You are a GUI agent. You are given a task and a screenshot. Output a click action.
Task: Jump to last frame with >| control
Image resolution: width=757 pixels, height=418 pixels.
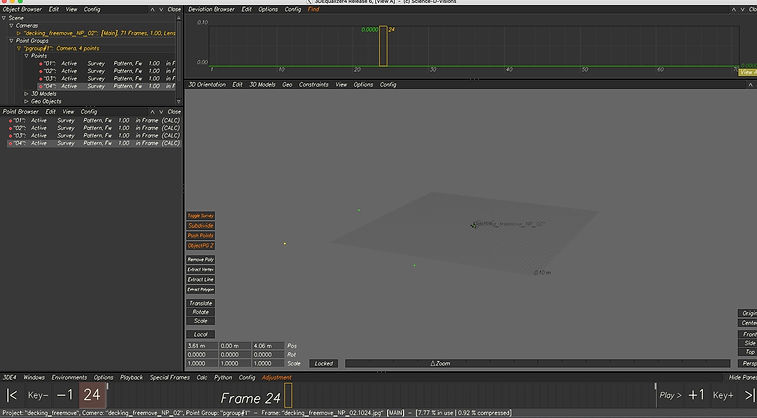click(750, 395)
